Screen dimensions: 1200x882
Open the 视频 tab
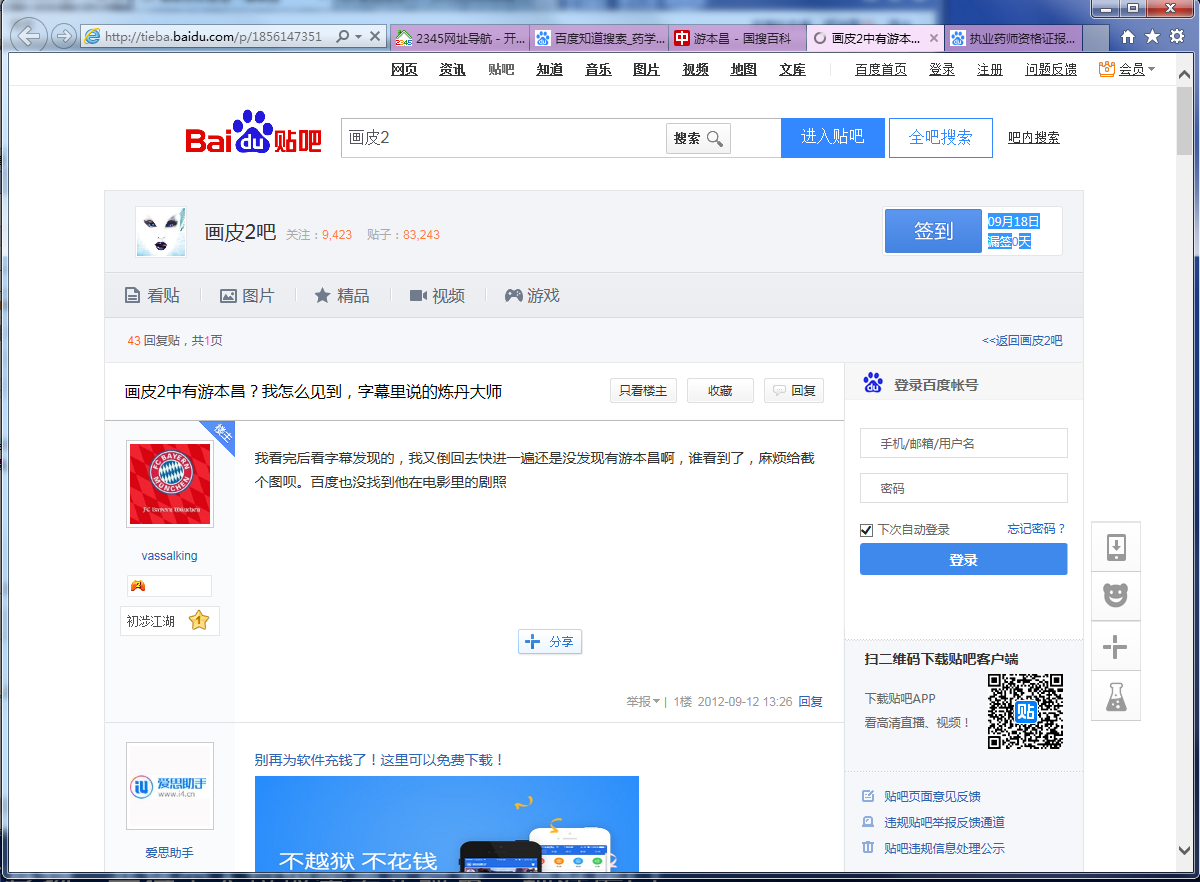click(437, 296)
